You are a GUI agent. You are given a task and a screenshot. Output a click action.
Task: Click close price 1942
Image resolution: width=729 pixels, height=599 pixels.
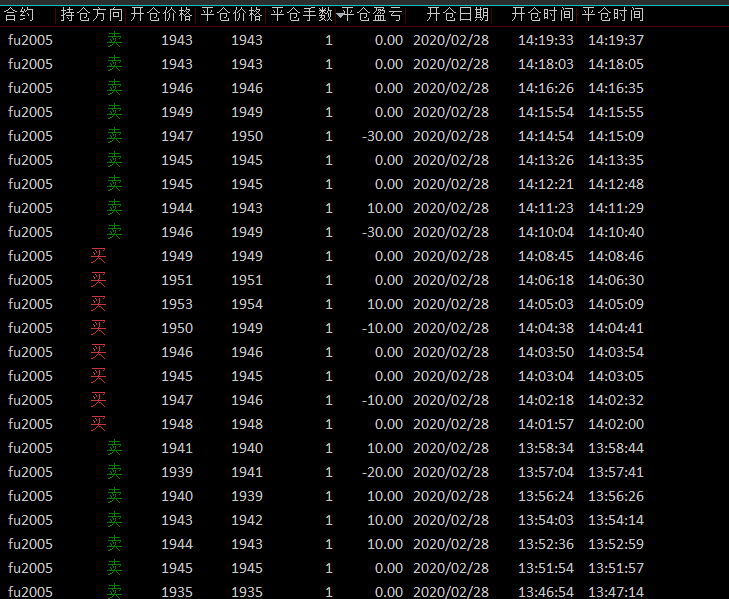tap(247, 520)
